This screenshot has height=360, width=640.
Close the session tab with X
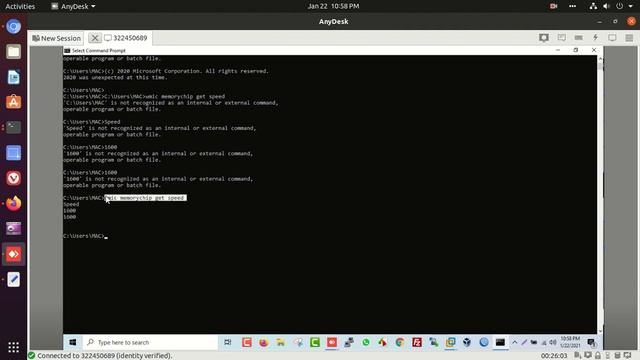[95, 38]
